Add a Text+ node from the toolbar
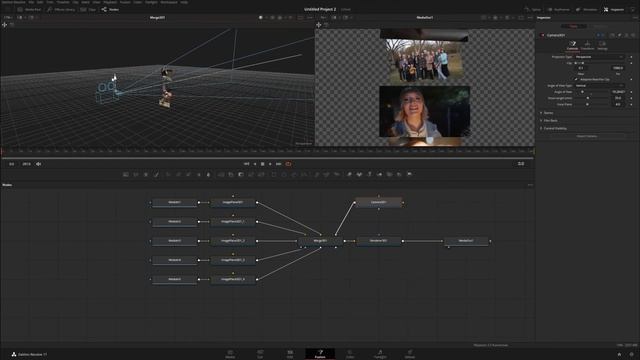The height and width of the screenshot is (360, 640). click(146, 174)
